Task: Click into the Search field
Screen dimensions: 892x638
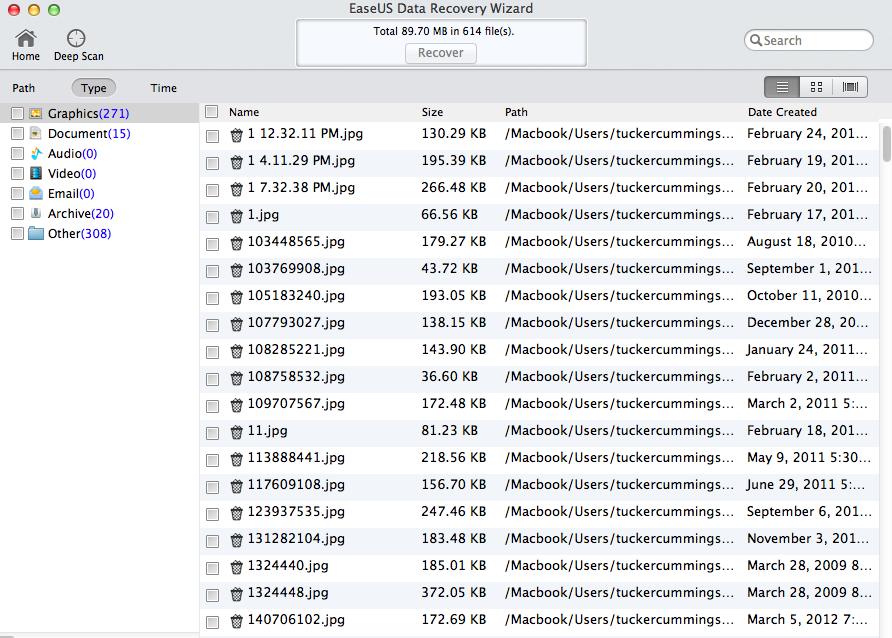Action: tap(809, 40)
